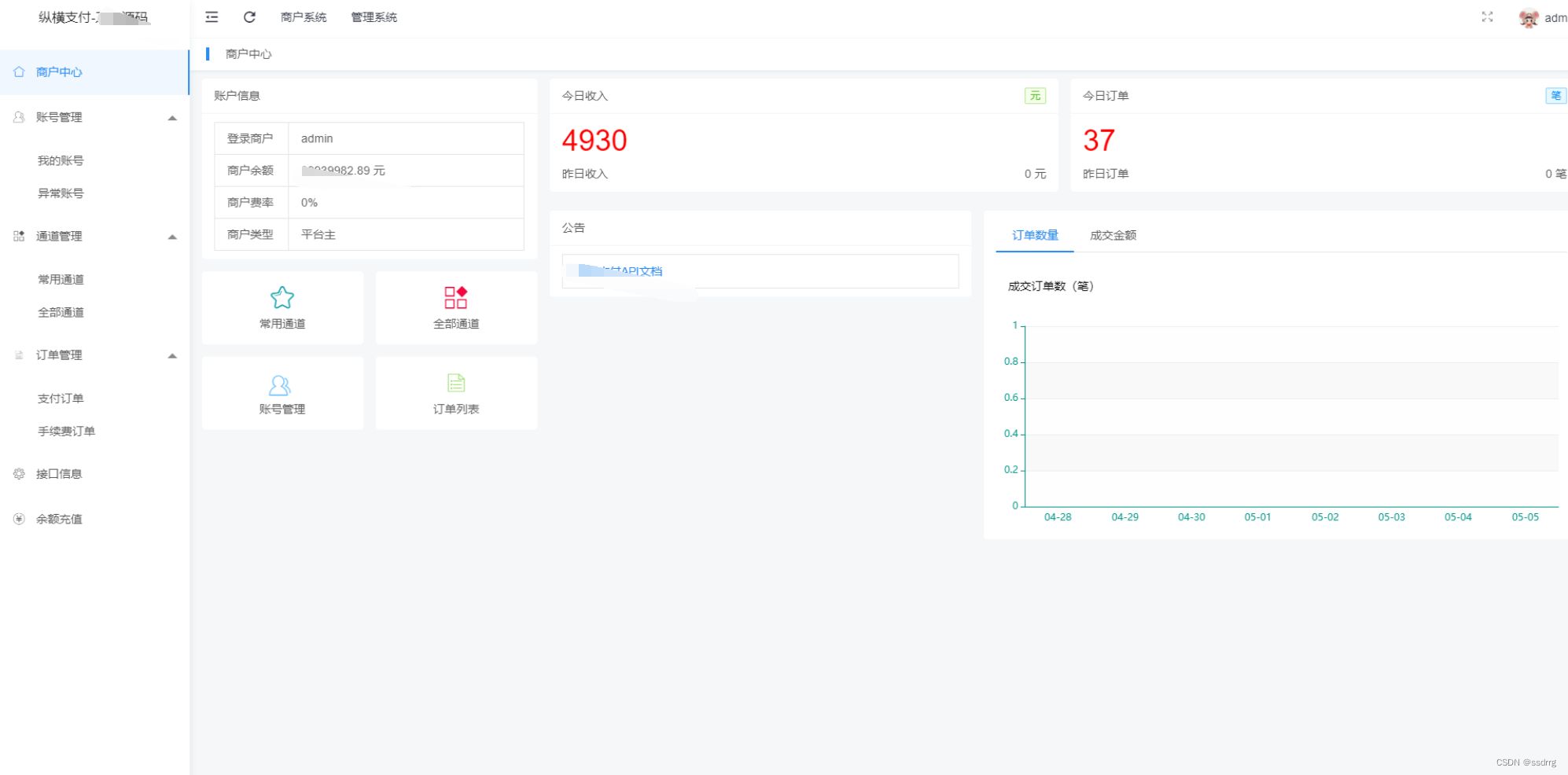Click the refresh page icon
Image resolution: width=1568 pixels, height=775 pixels.
coord(249,17)
